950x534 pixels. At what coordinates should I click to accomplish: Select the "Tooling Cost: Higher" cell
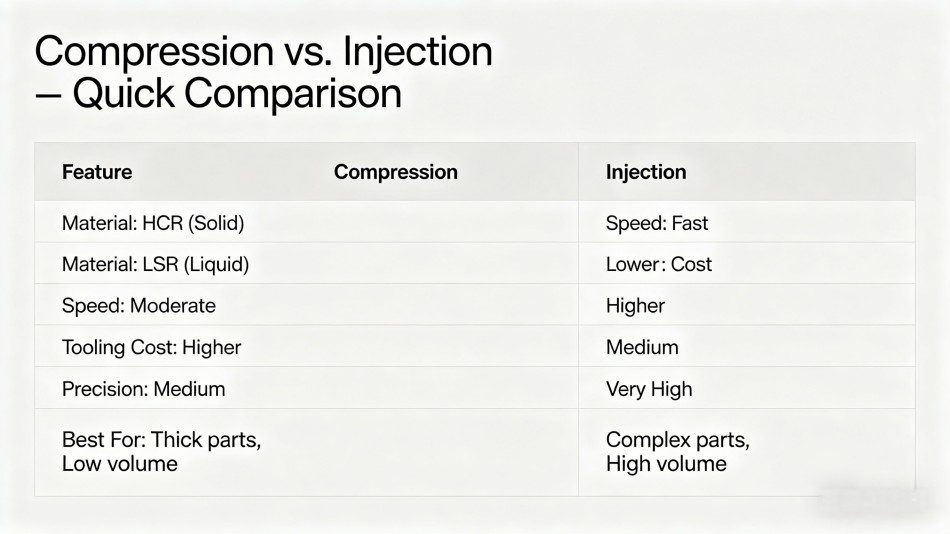pyautogui.click(x=152, y=347)
